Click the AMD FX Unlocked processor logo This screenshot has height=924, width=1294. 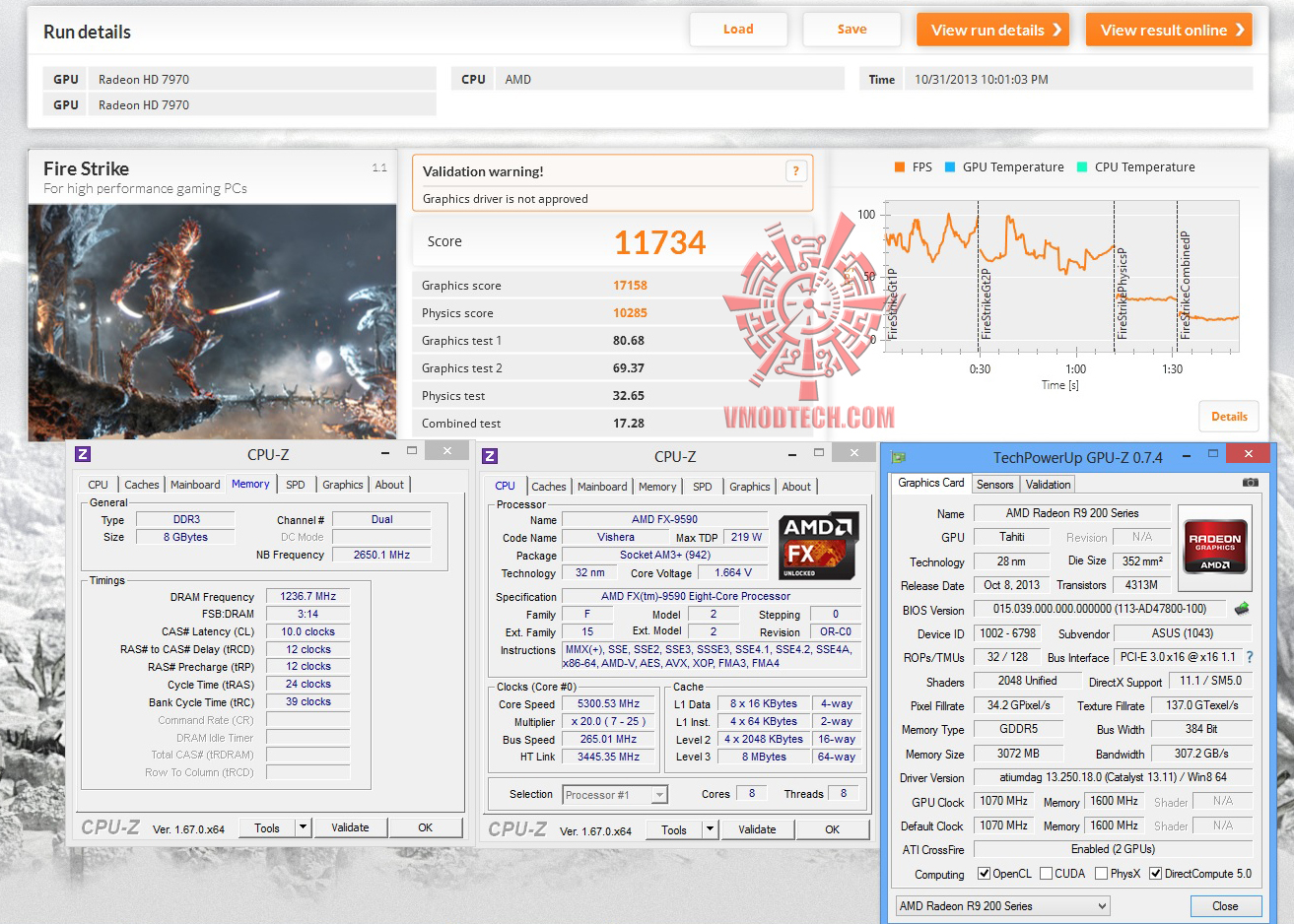[x=819, y=546]
